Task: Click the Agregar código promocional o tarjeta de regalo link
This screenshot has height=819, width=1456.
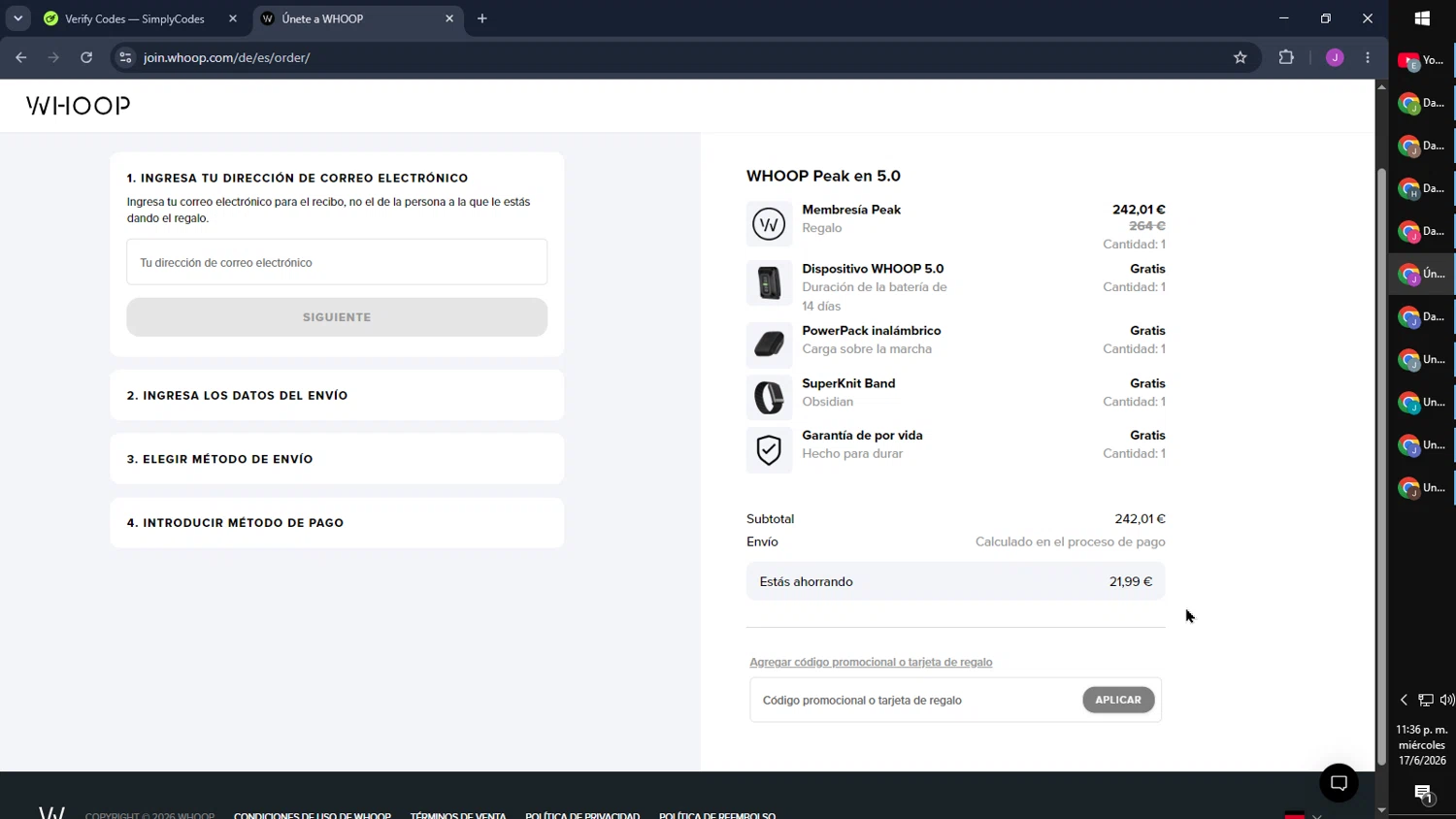Action: [871, 662]
